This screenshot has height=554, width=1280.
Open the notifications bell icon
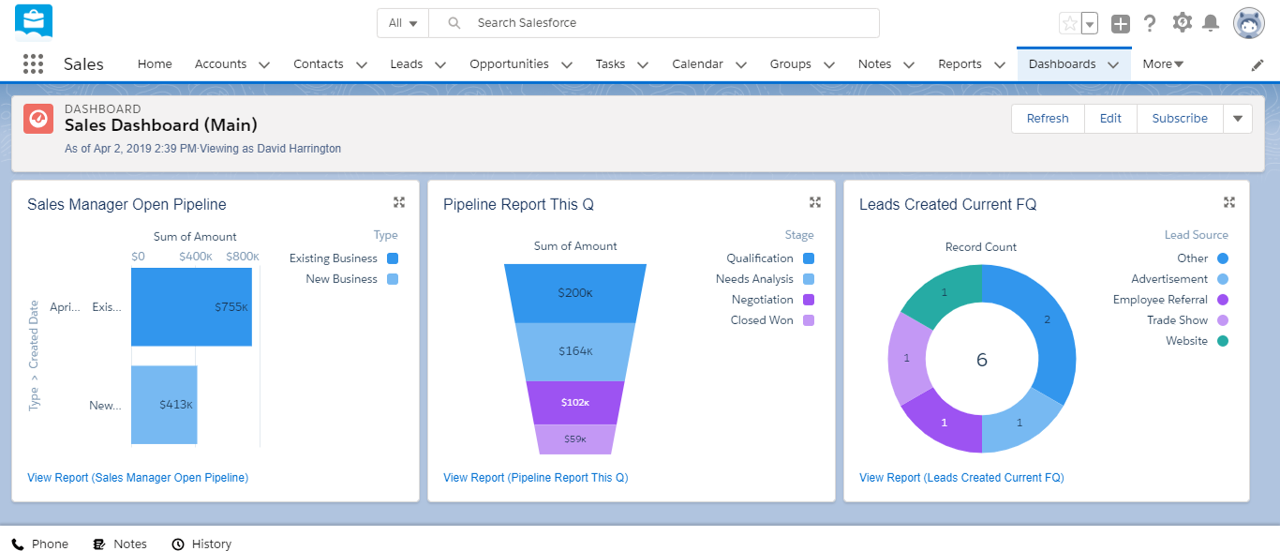coord(1211,22)
